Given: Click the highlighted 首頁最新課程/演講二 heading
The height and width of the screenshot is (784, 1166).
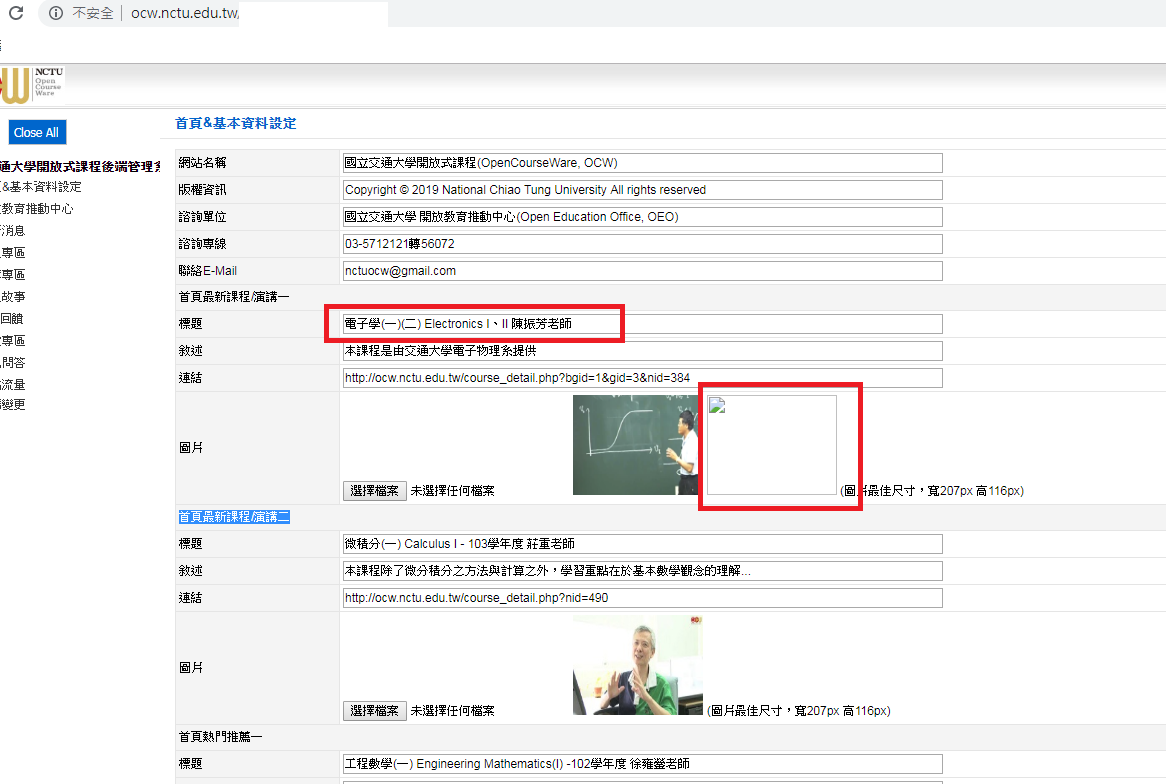Looking at the screenshot, I should pos(233,517).
